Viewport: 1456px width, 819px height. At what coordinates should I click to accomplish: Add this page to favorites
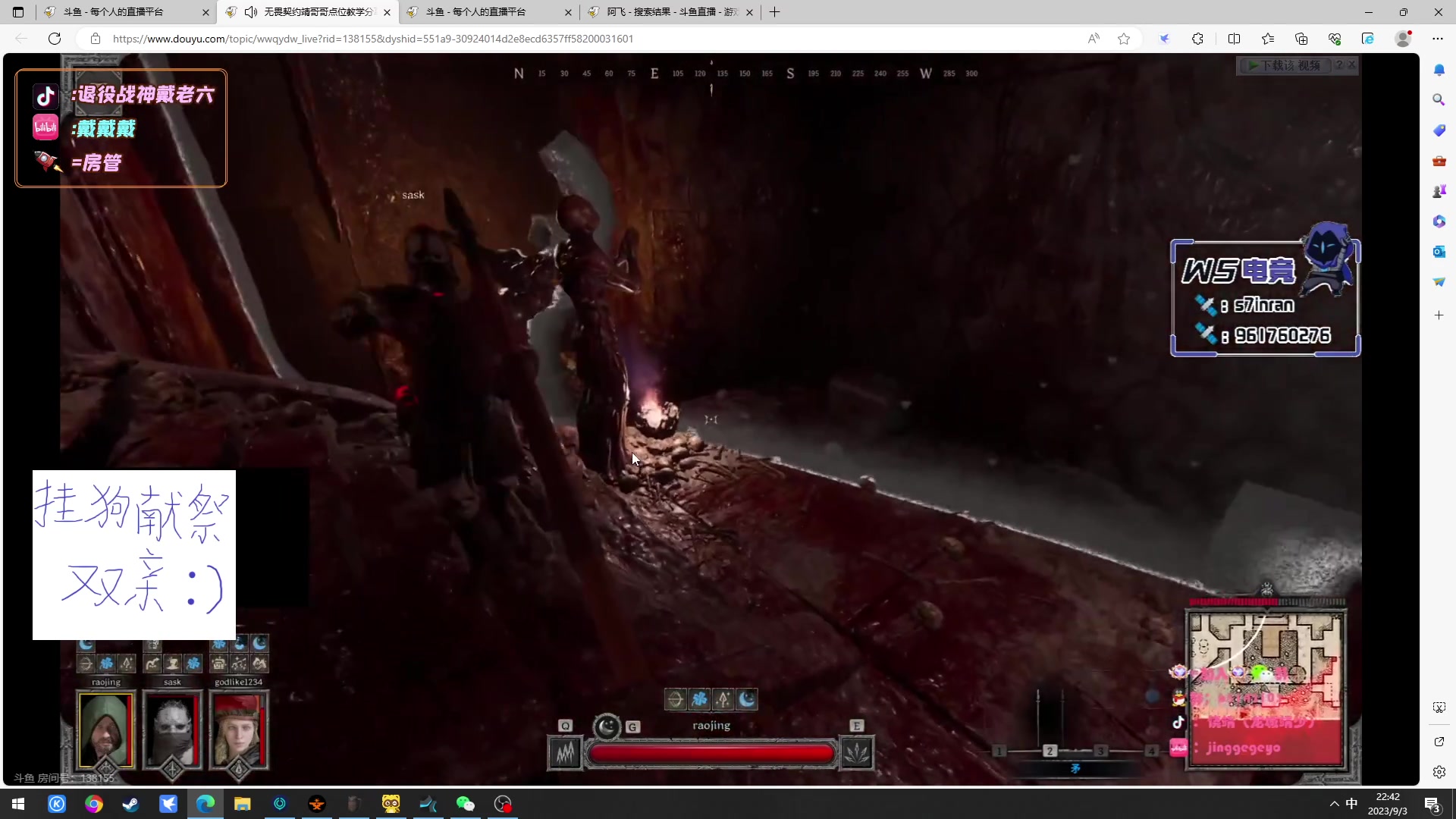[1124, 39]
